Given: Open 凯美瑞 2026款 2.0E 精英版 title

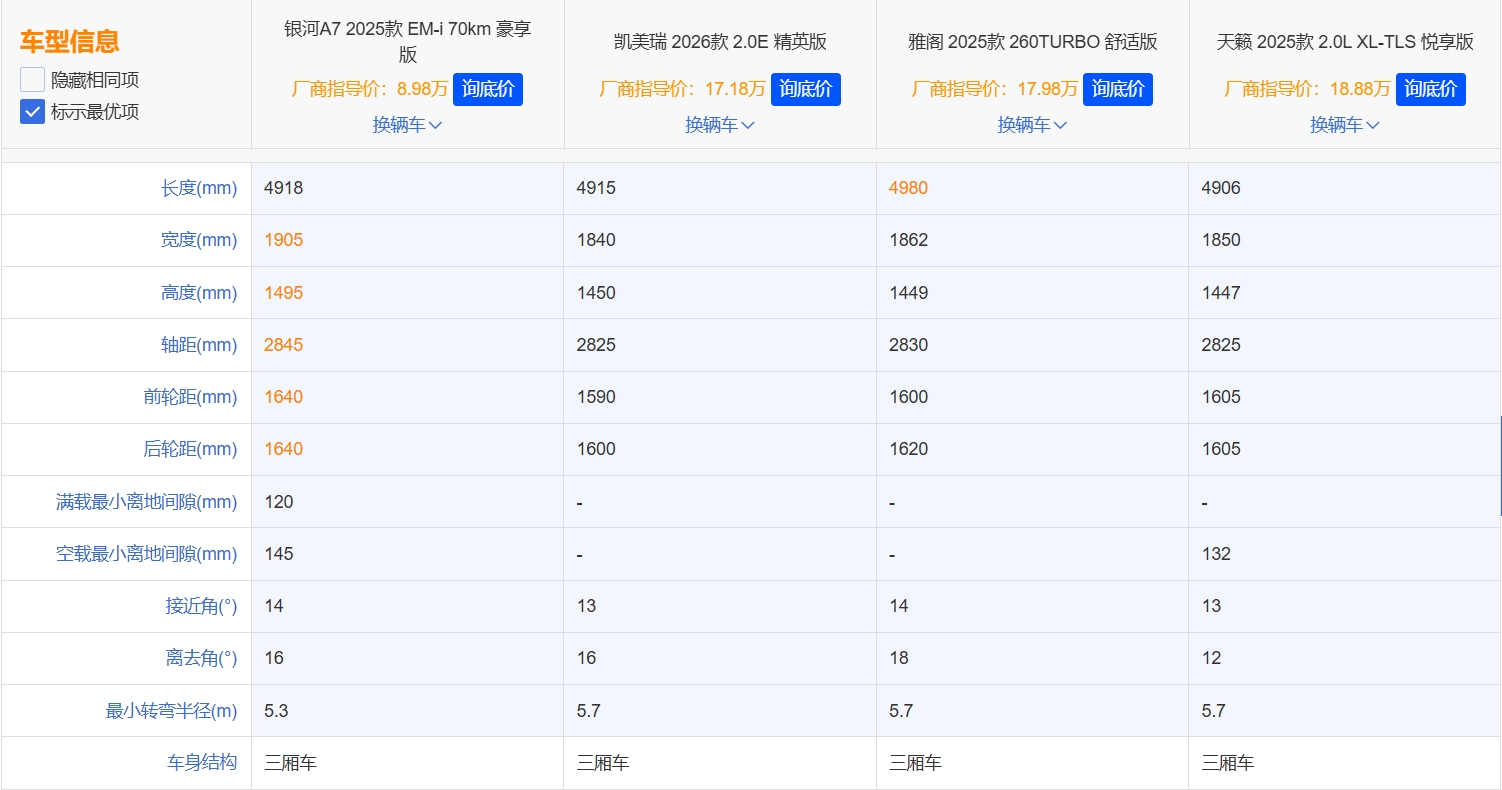Looking at the screenshot, I should click(720, 42).
